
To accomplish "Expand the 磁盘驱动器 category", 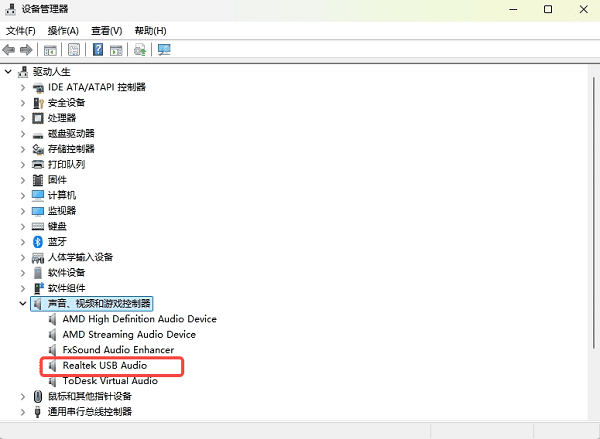I will pyautogui.click(x=23, y=134).
